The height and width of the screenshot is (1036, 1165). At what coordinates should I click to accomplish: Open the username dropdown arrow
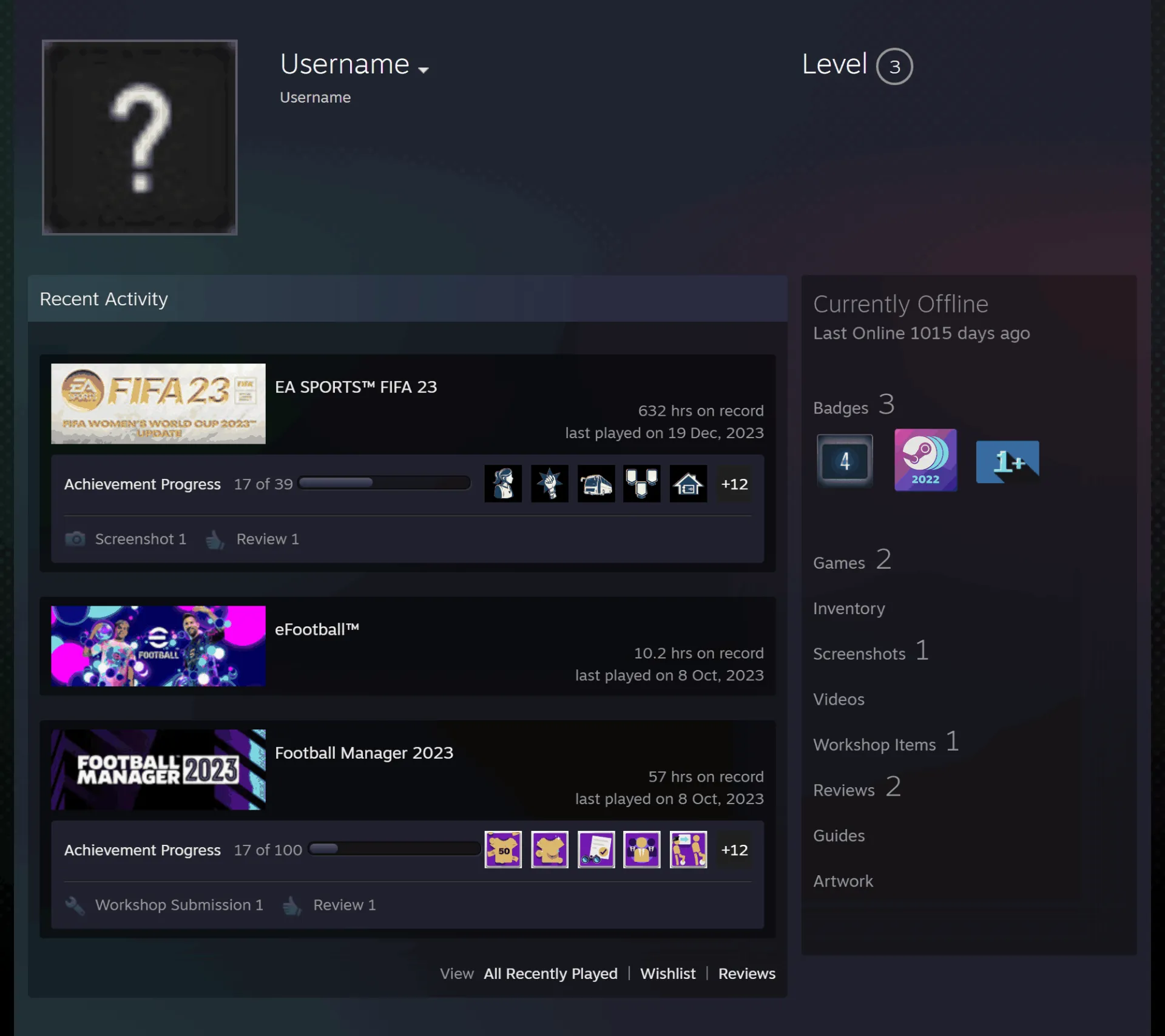coord(424,69)
